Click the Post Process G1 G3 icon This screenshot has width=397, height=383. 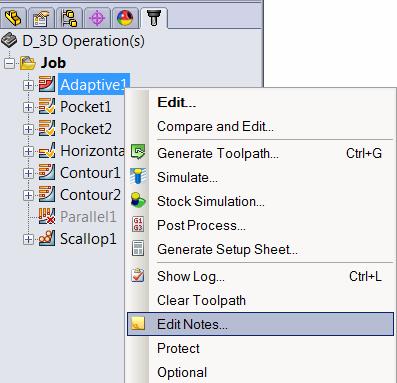pos(138,224)
